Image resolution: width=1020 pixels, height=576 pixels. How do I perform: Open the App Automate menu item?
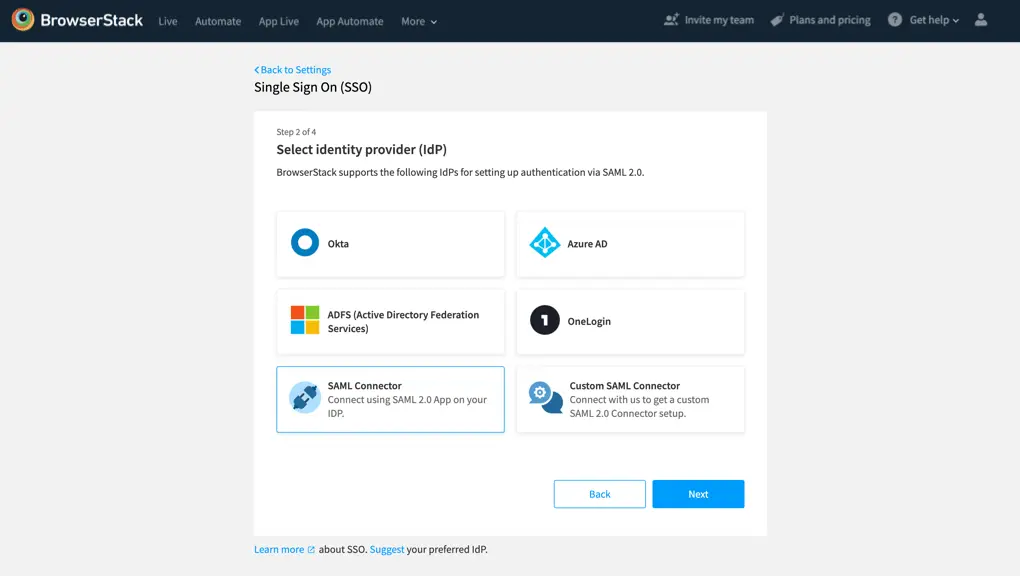click(x=349, y=21)
